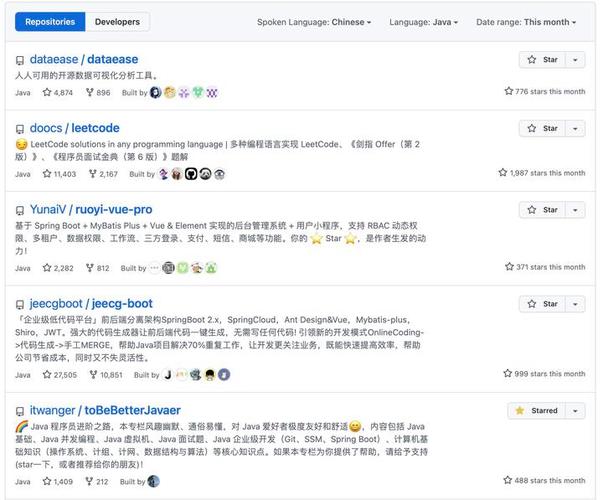The width and height of the screenshot is (603, 500).
Task: Select '371 stars this month' text
Action: tap(550, 267)
